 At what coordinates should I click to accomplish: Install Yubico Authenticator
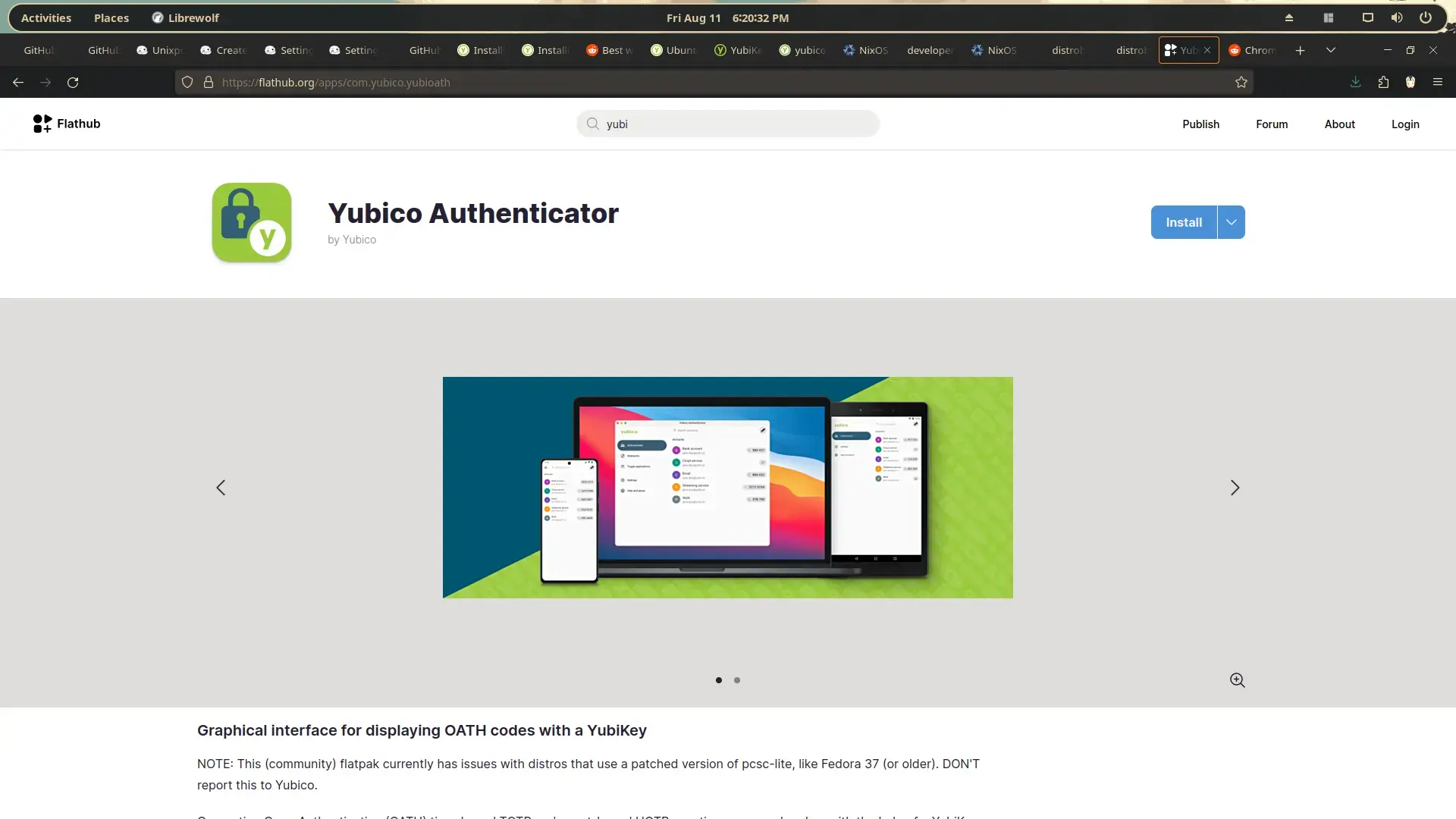(x=1184, y=222)
